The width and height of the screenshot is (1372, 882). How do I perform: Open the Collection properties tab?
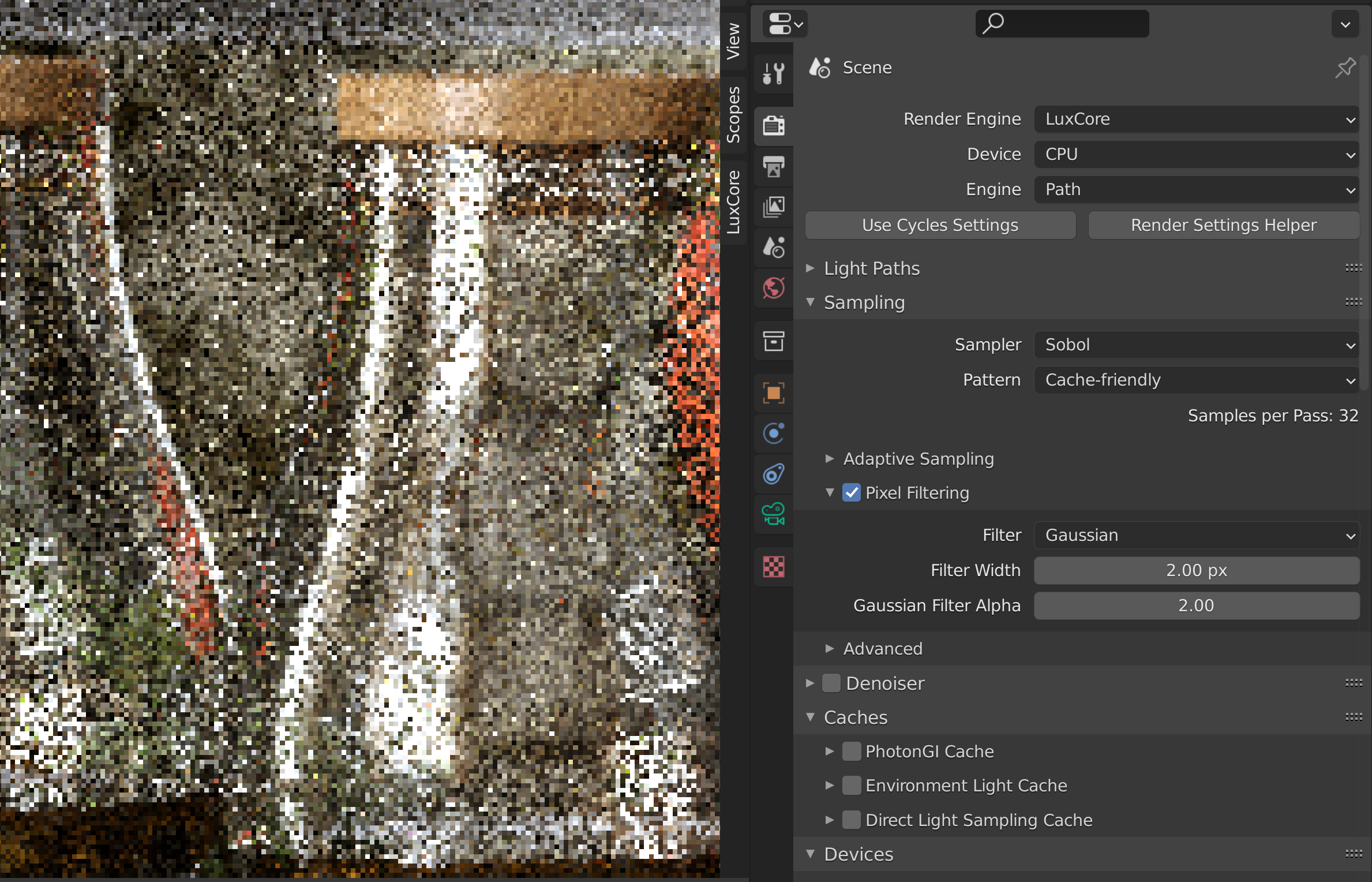pyautogui.click(x=773, y=341)
